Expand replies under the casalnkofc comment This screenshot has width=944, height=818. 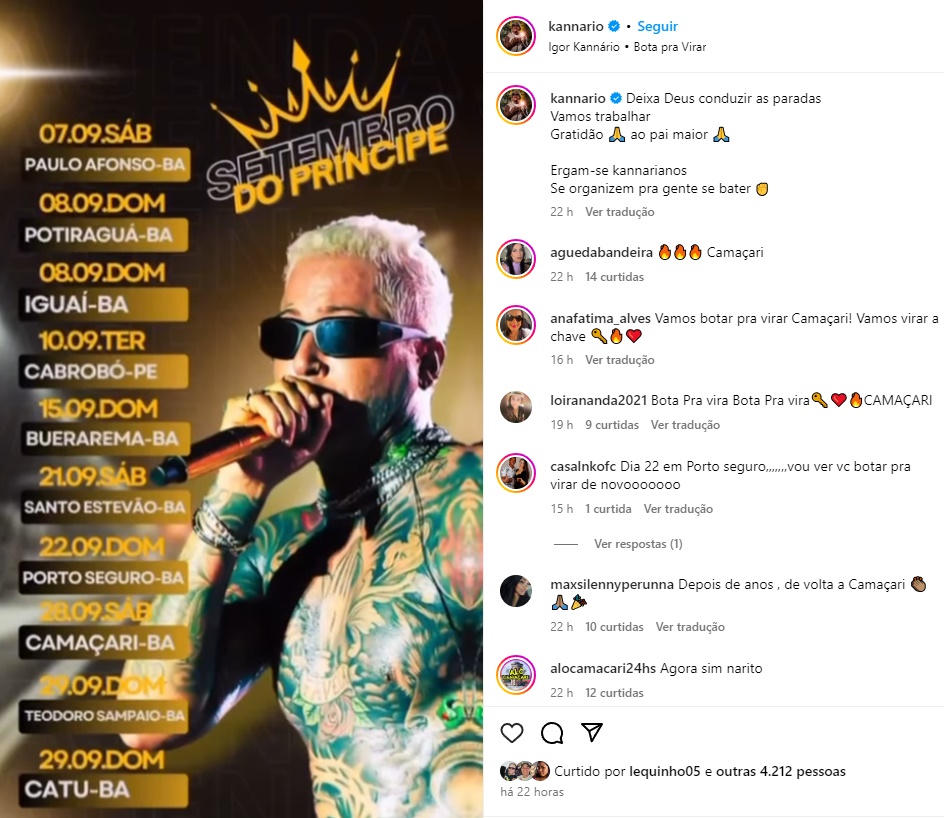638,544
